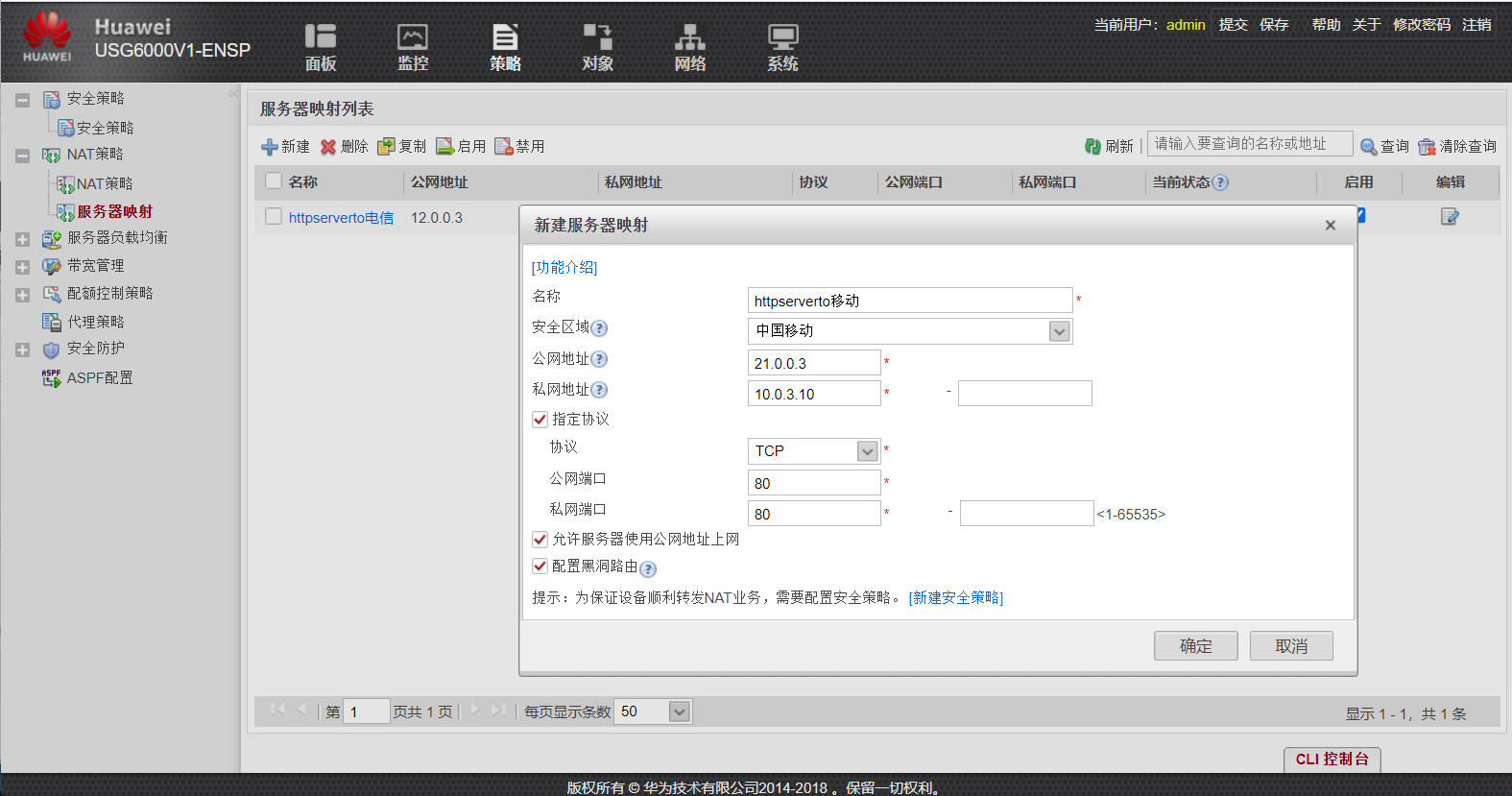Viewport: 1512px width, 796px height.
Task: Collapse sidebar with double-chevron icon
Action: coord(232,94)
